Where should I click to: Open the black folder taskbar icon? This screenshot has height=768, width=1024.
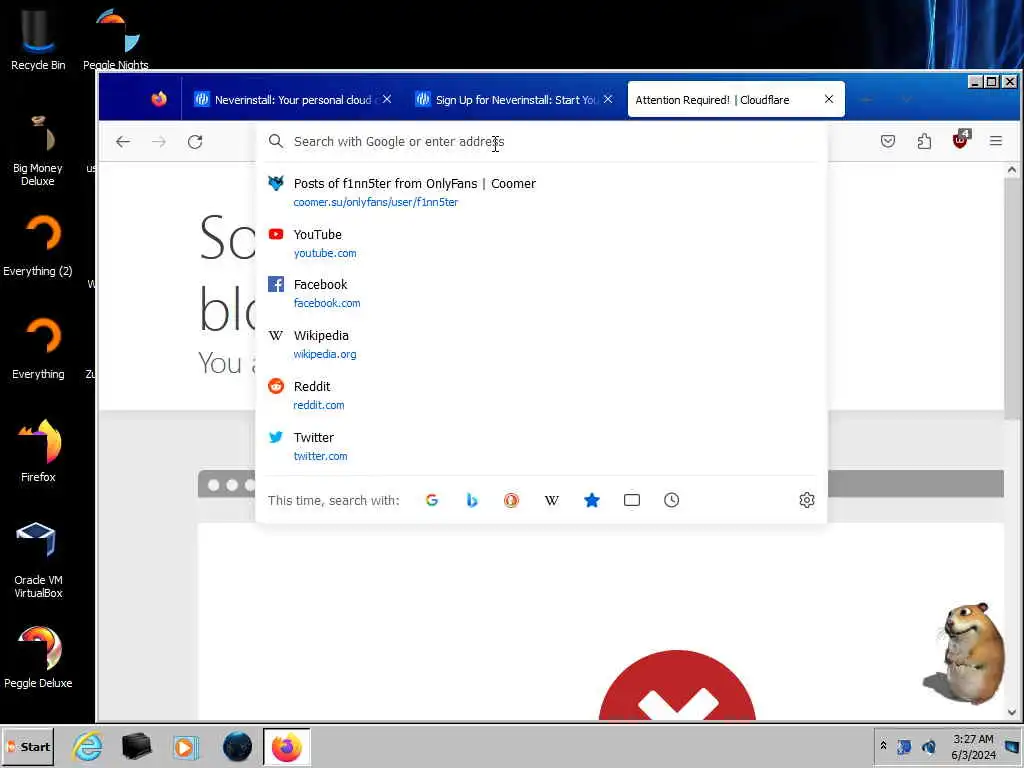pyautogui.click(x=136, y=746)
